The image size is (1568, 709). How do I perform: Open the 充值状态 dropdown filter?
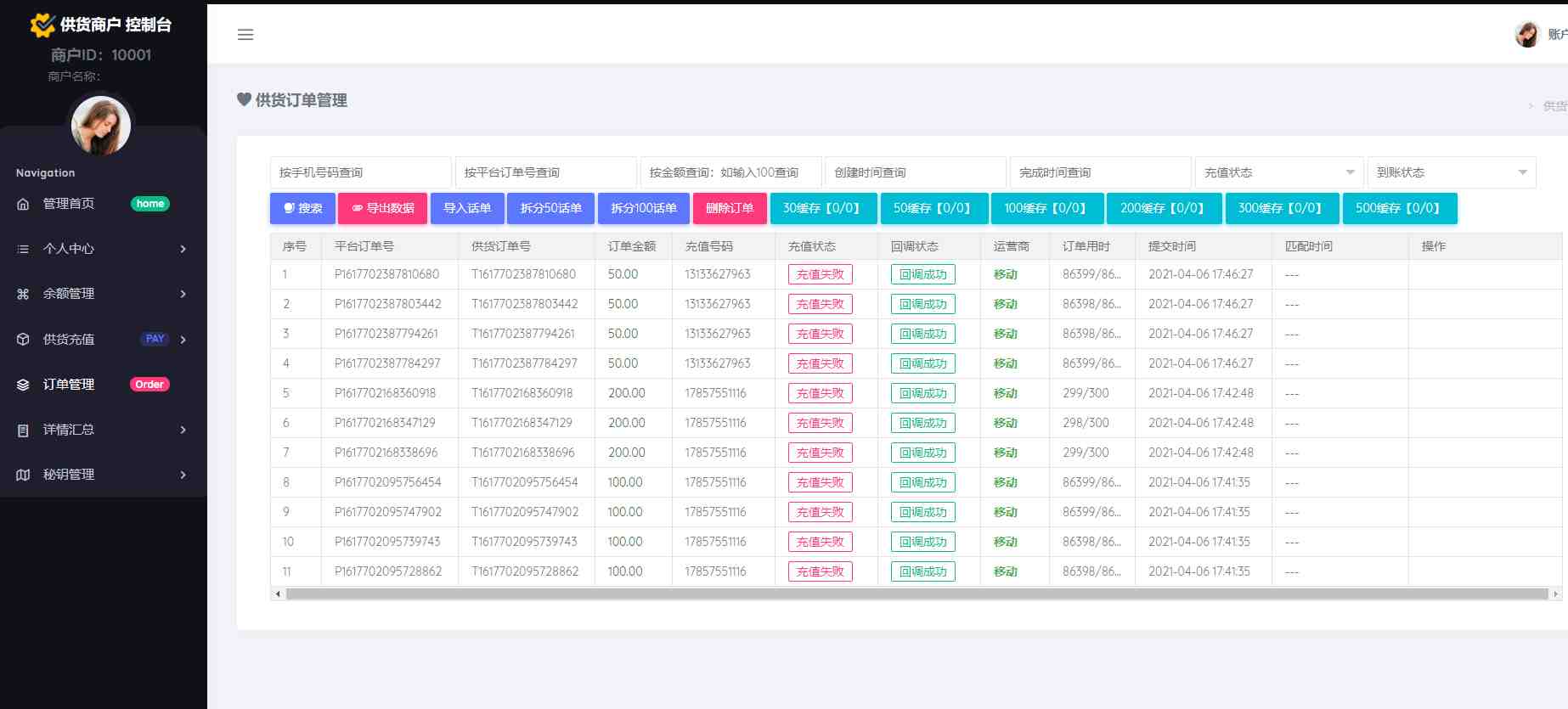pos(1278,172)
